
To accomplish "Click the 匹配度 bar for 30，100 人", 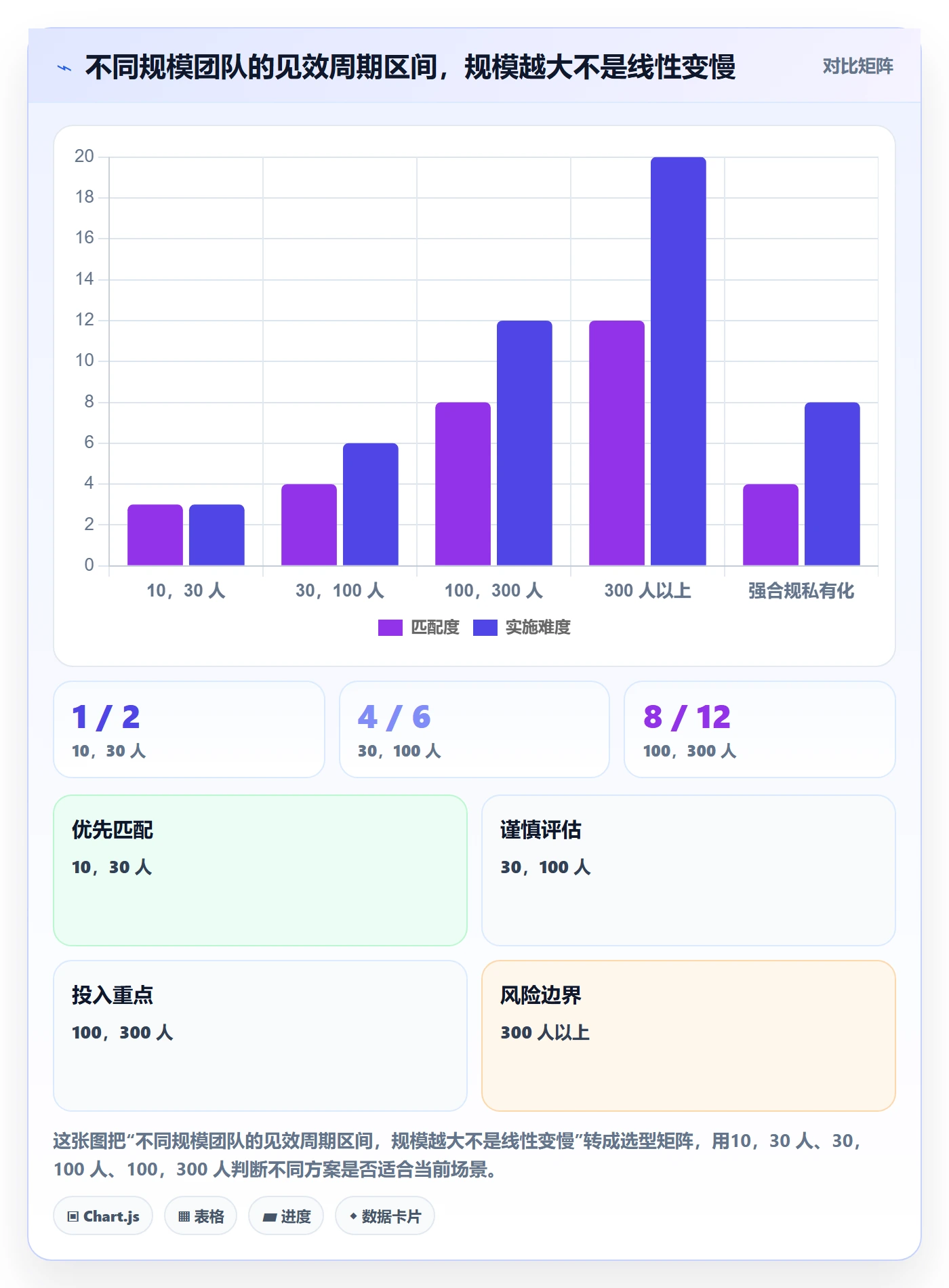I will (x=309, y=525).
